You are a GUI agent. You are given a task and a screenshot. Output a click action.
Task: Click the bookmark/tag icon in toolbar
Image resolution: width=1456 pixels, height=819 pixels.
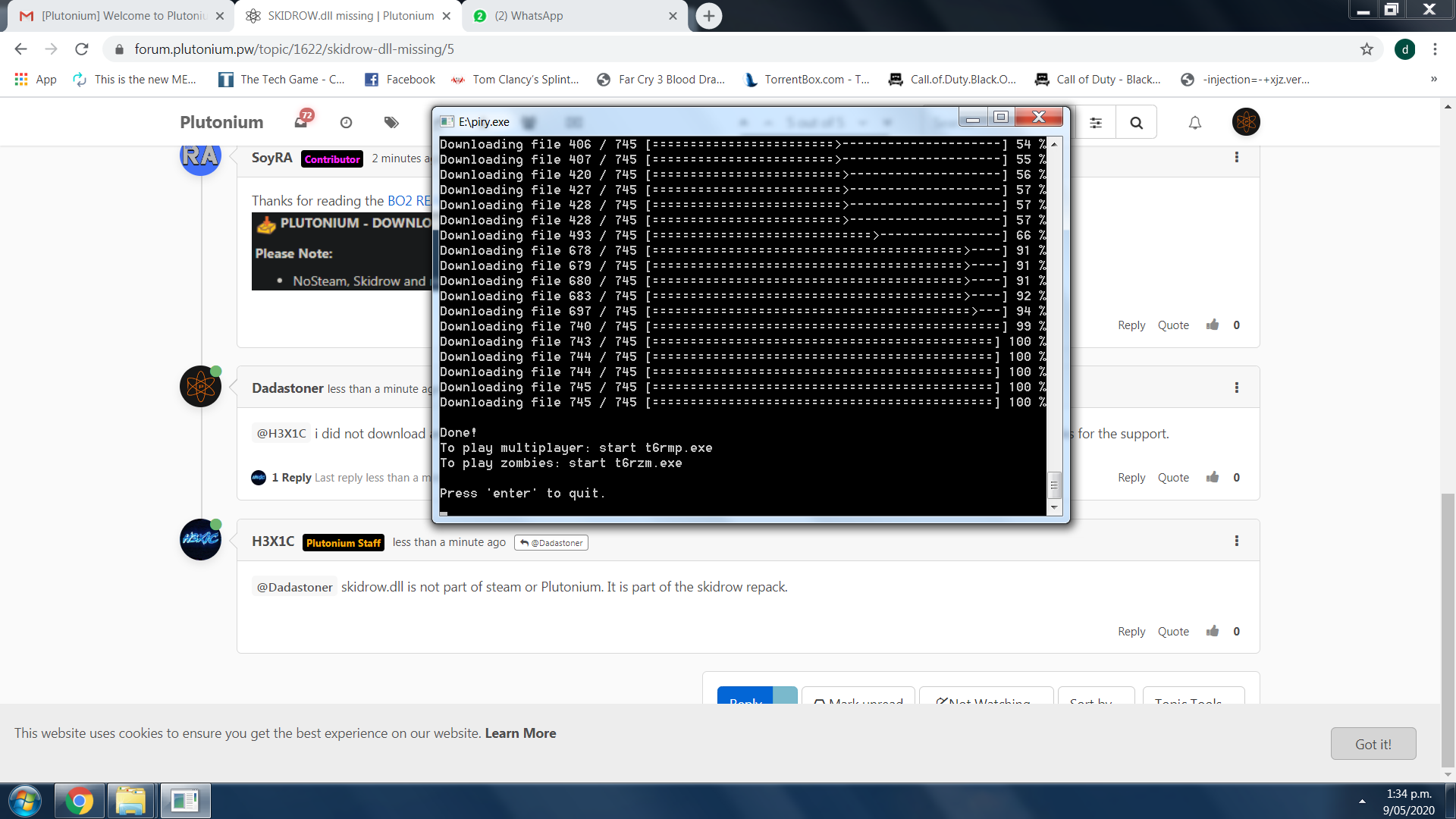tap(391, 122)
